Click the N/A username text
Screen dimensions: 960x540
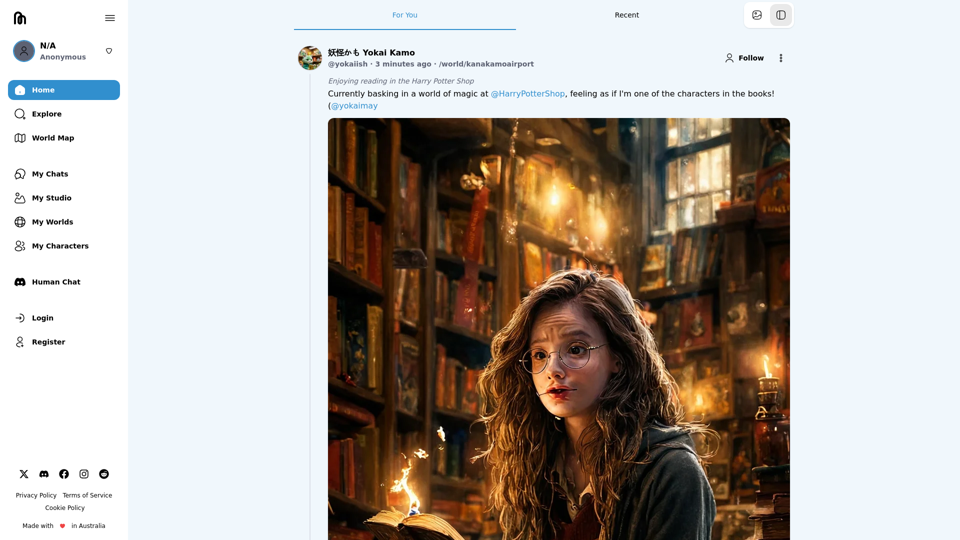(48, 46)
